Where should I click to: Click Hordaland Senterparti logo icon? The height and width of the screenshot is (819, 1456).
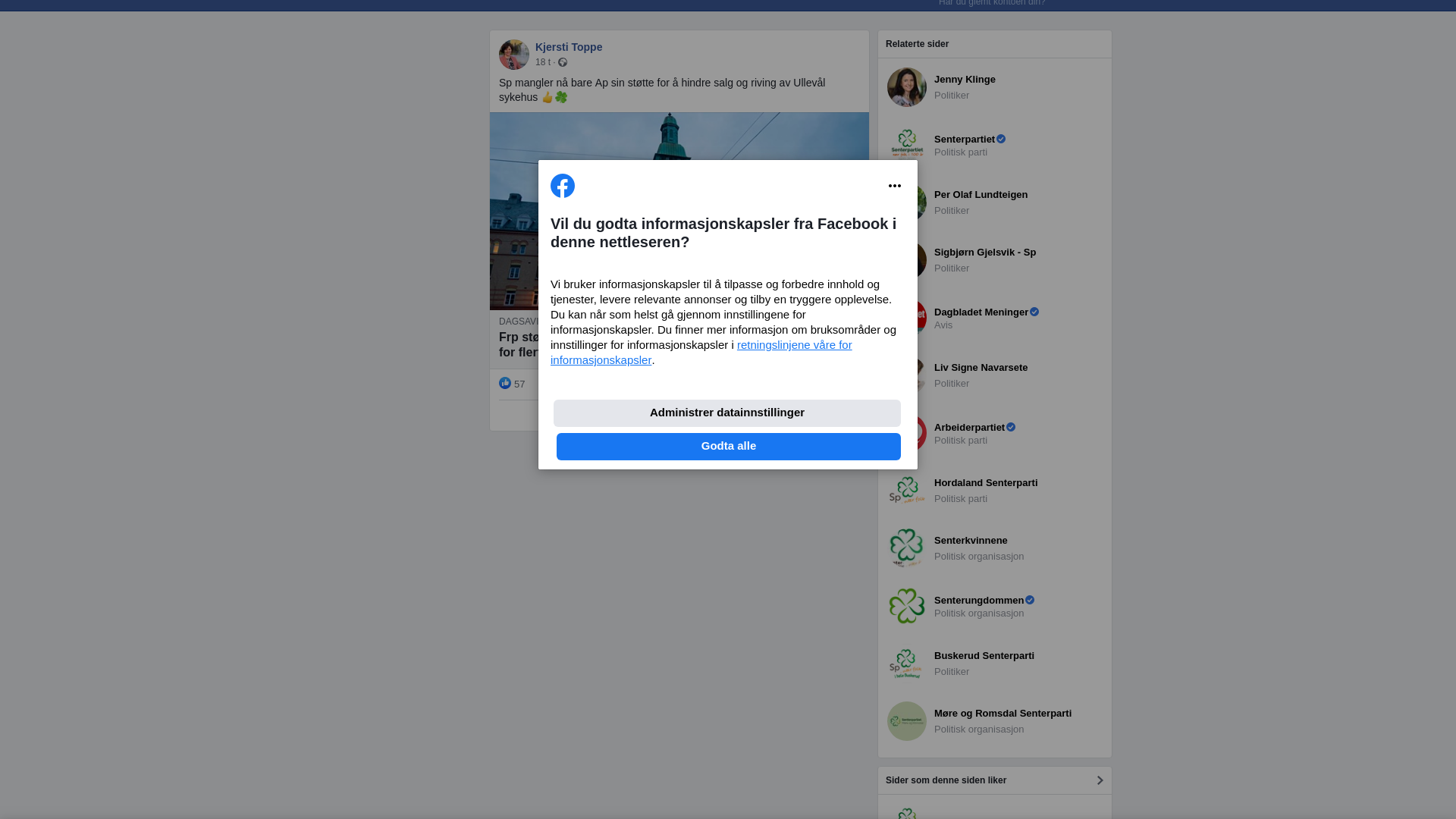tap(907, 491)
